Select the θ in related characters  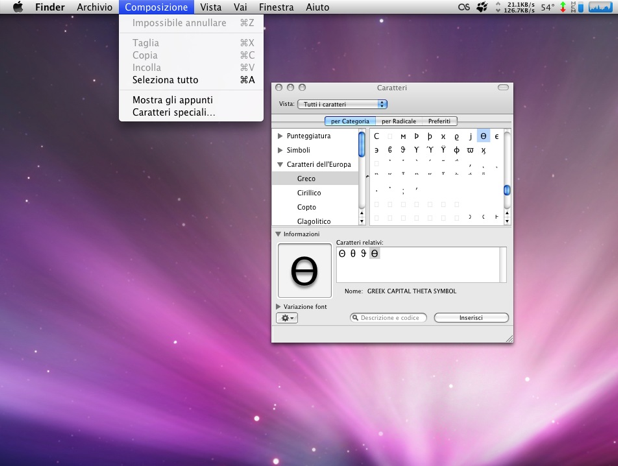[353, 254]
